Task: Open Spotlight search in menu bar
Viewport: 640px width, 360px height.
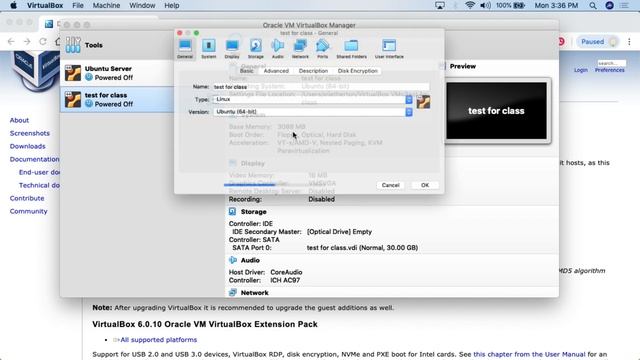Action: point(593,5)
